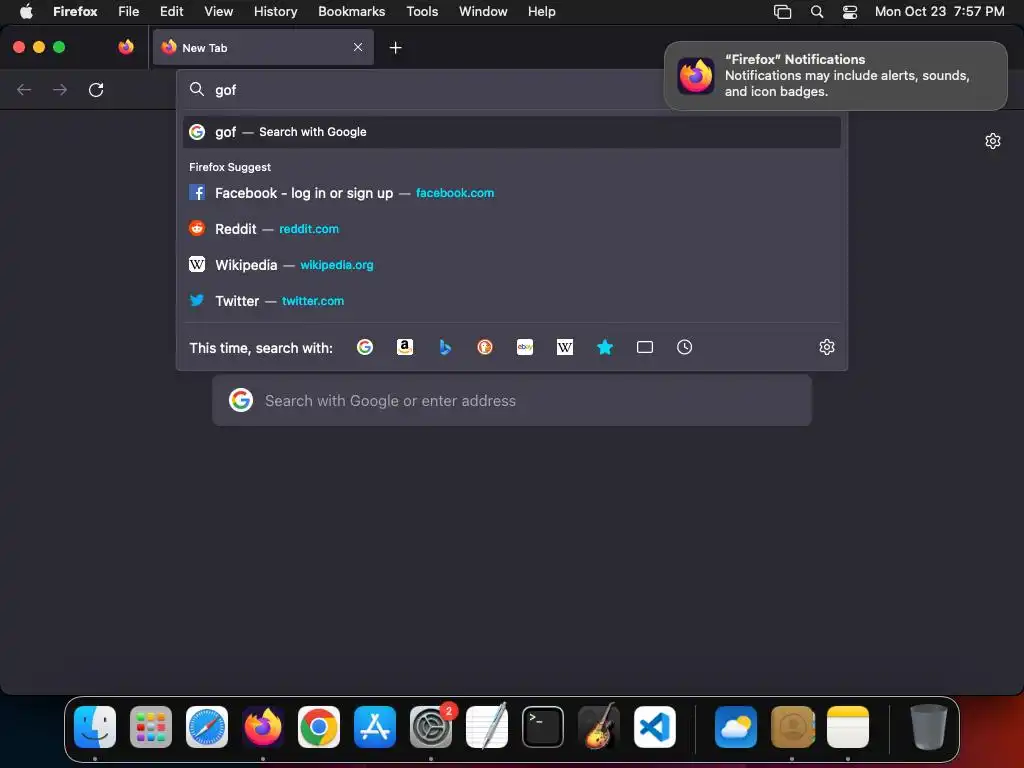Open the Reddit suggestion row

pos(511,229)
